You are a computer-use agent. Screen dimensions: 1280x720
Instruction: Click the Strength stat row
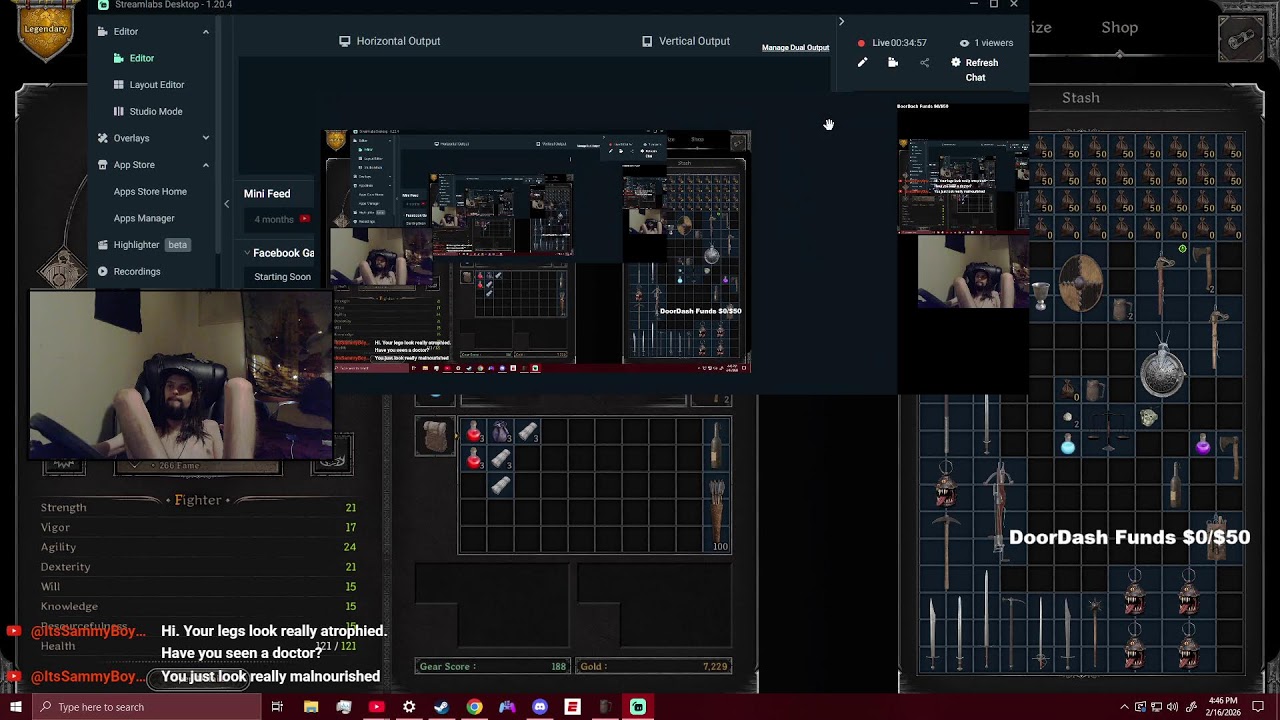point(198,507)
